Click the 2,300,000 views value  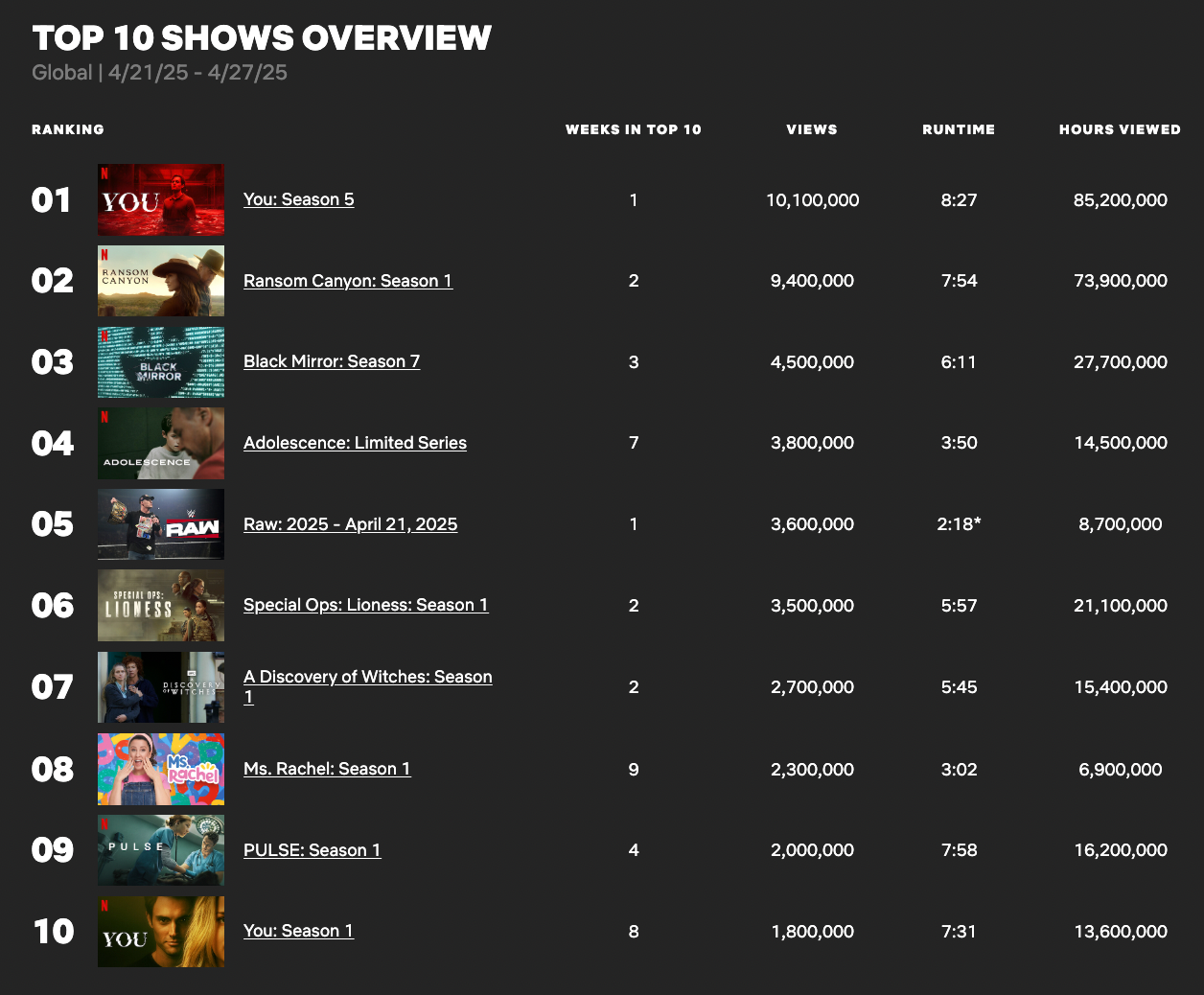point(813,770)
